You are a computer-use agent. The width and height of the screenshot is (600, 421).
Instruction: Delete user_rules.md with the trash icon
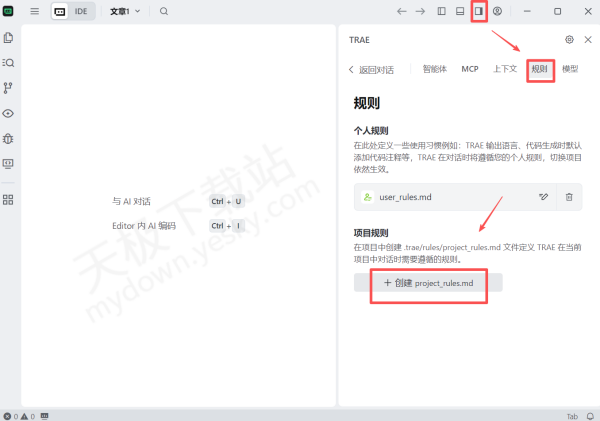pyautogui.click(x=568, y=197)
